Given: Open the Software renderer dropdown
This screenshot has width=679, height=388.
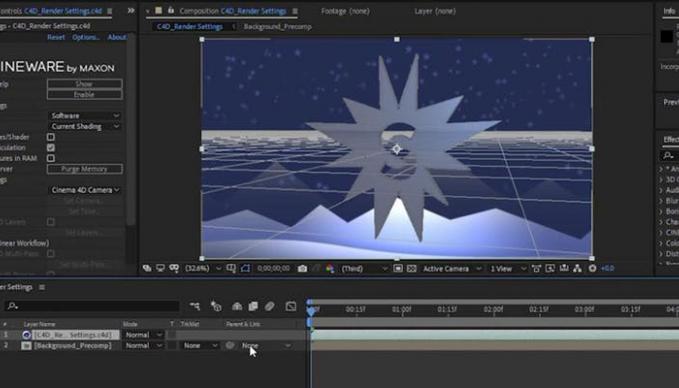Looking at the screenshot, I should 84,116.
